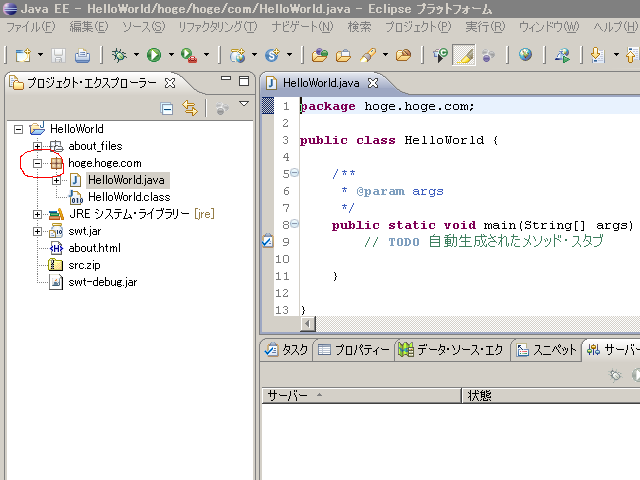The image size is (640, 480).
Task: Switch to the タスク tab
Action: coord(286,350)
